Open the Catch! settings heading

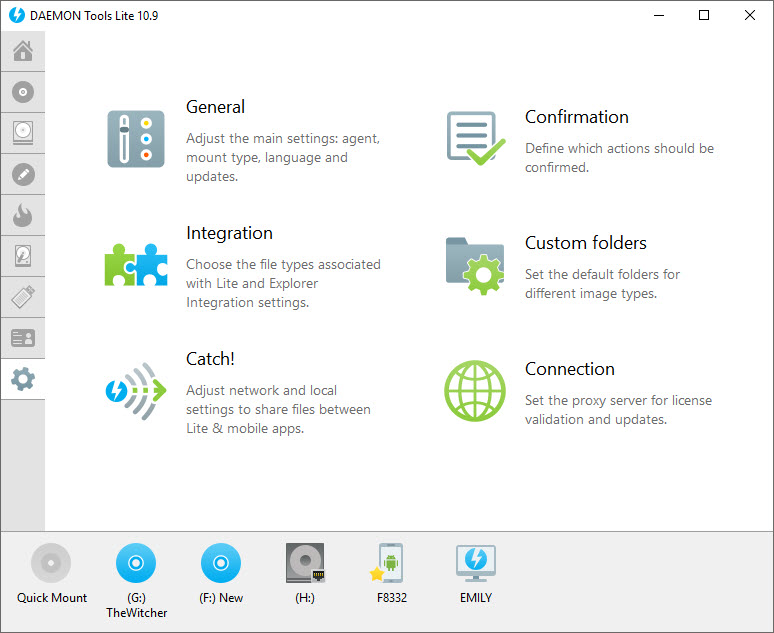[210, 358]
